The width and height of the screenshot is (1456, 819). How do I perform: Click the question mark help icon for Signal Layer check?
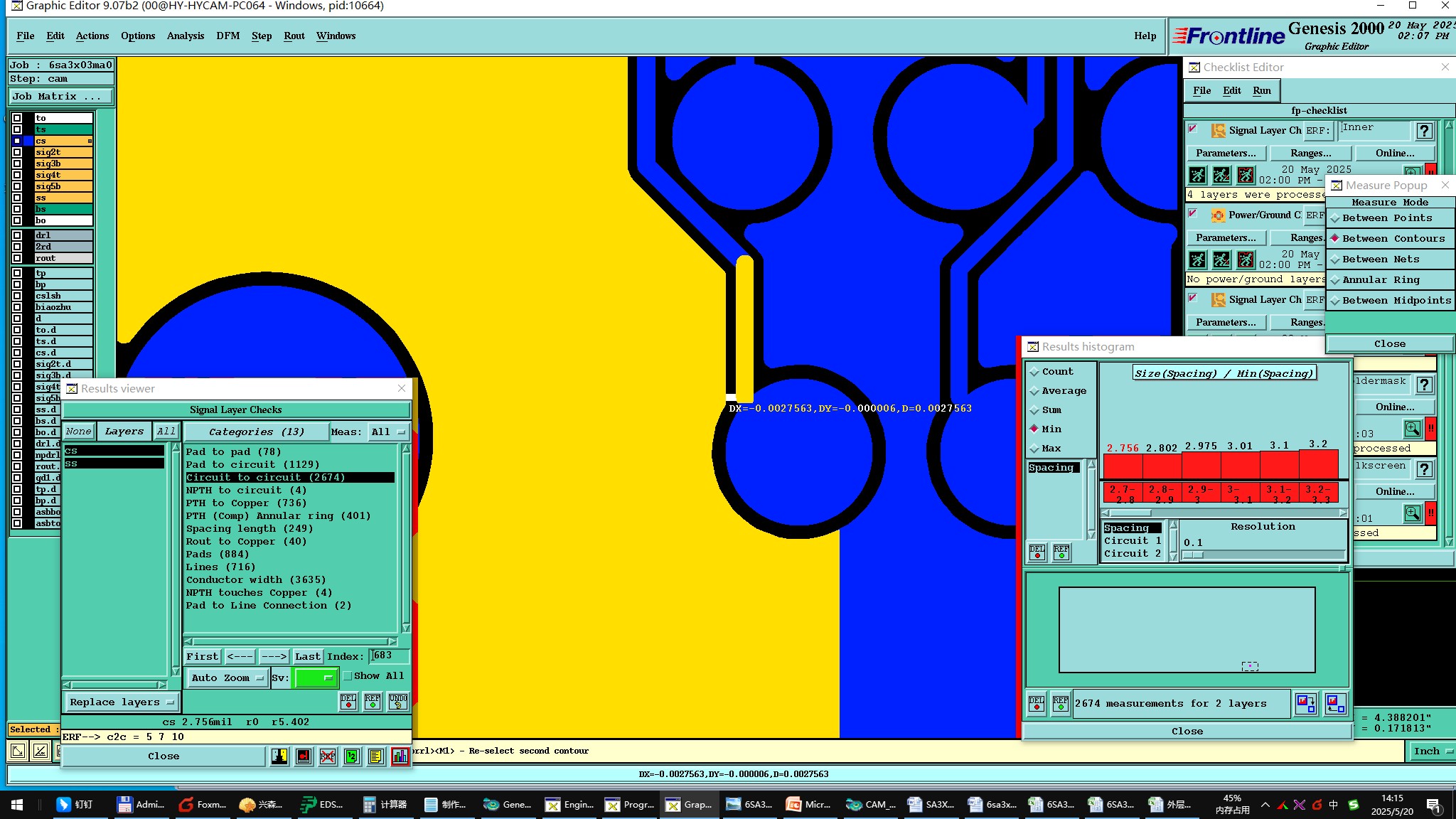[1424, 131]
